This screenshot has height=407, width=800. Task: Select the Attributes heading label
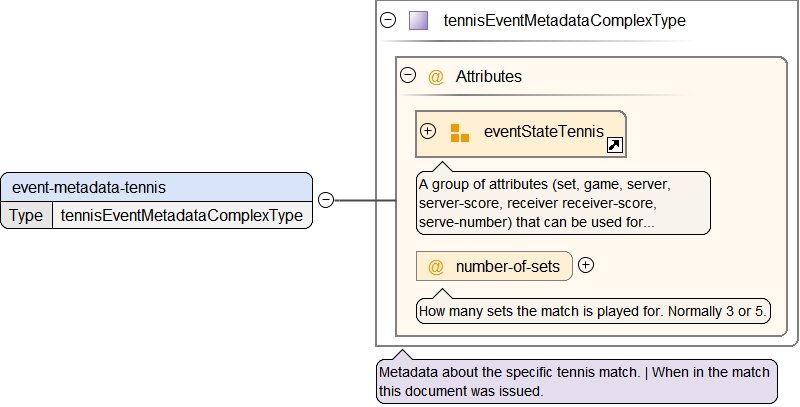click(488, 76)
